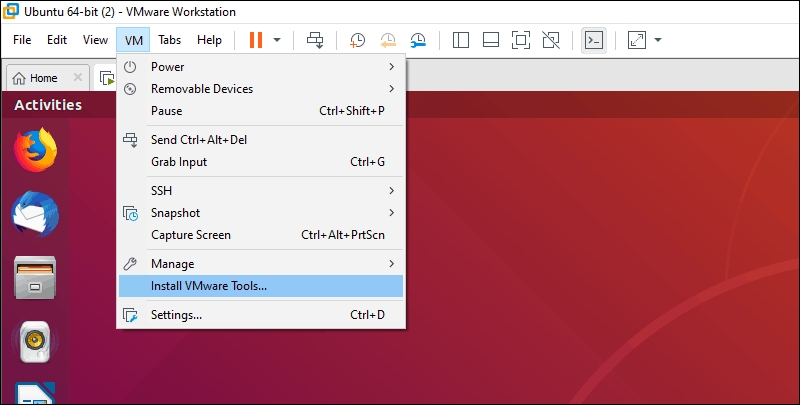Click the Snapshot menu icon

(131, 213)
